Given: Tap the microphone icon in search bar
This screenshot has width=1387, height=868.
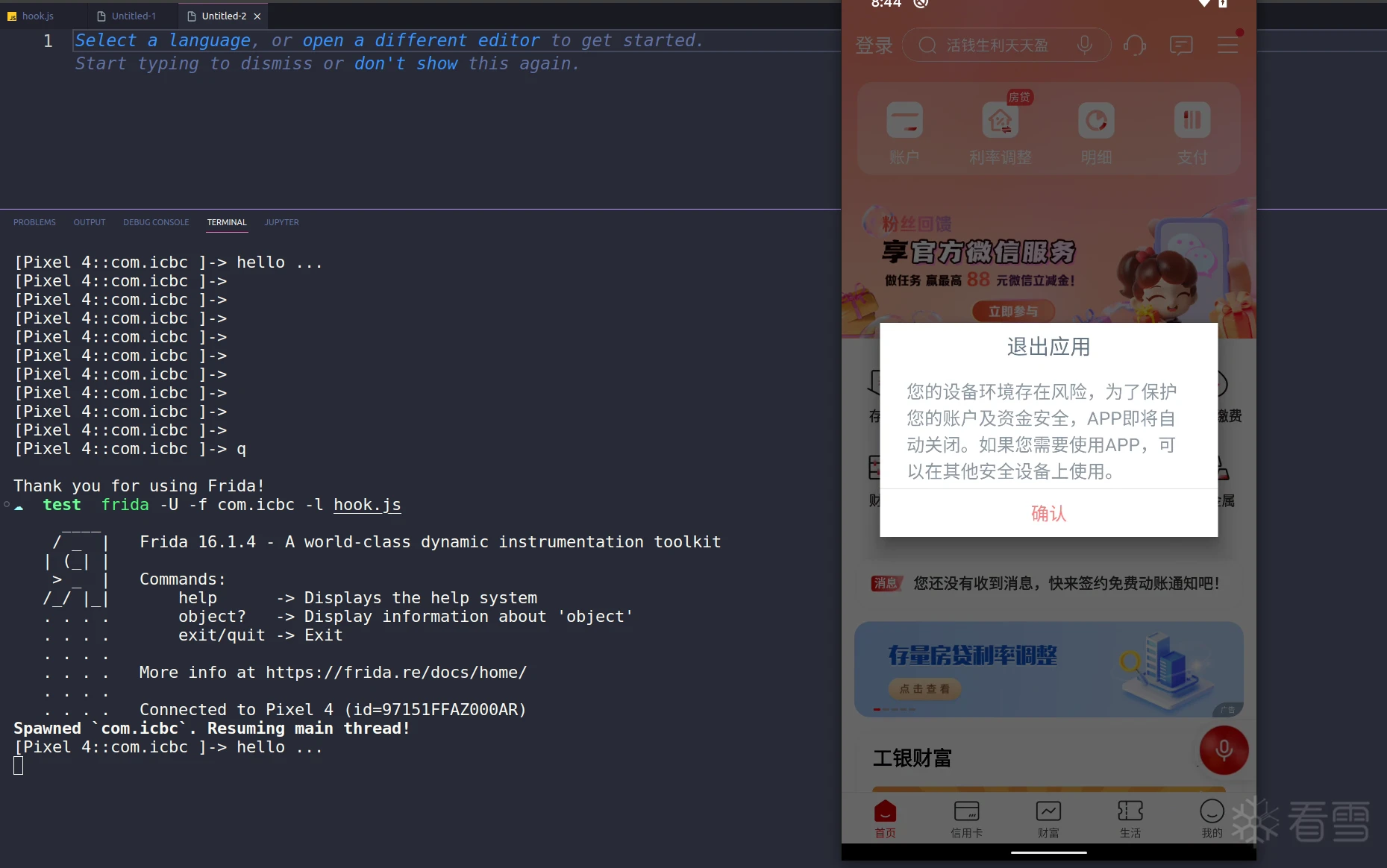Looking at the screenshot, I should [1085, 45].
